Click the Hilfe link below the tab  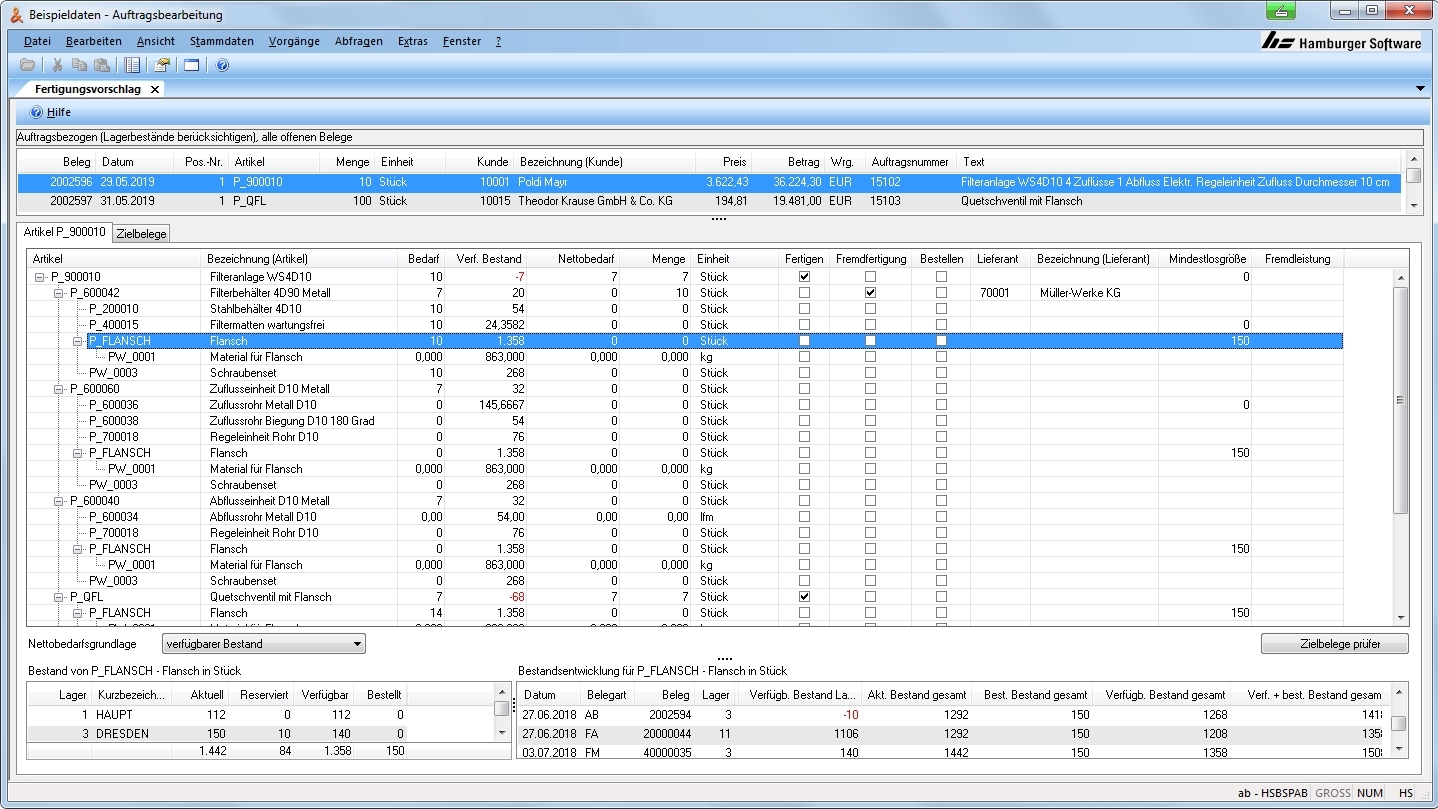(58, 112)
